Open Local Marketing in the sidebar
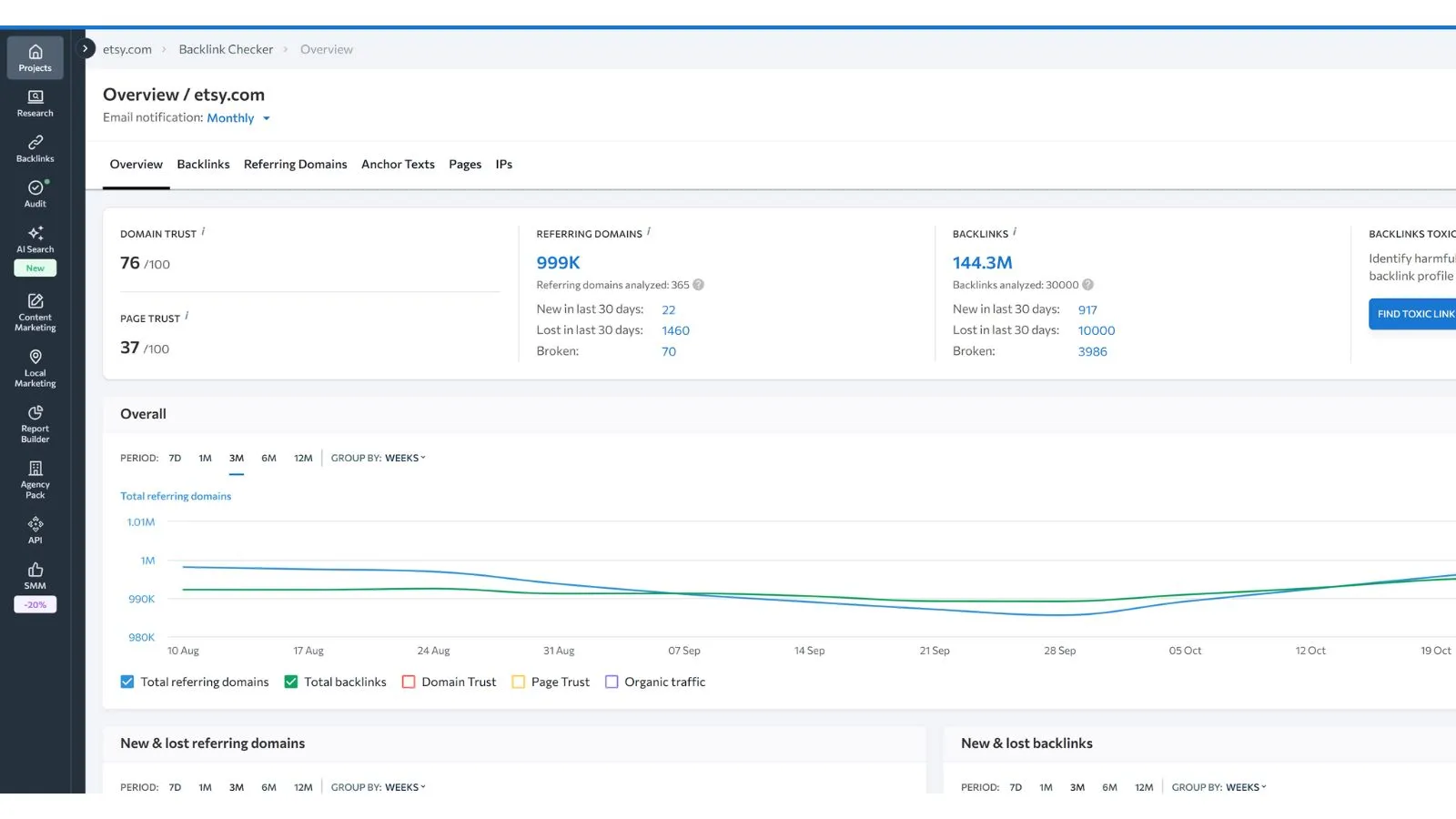The image size is (1456, 819). point(35,368)
